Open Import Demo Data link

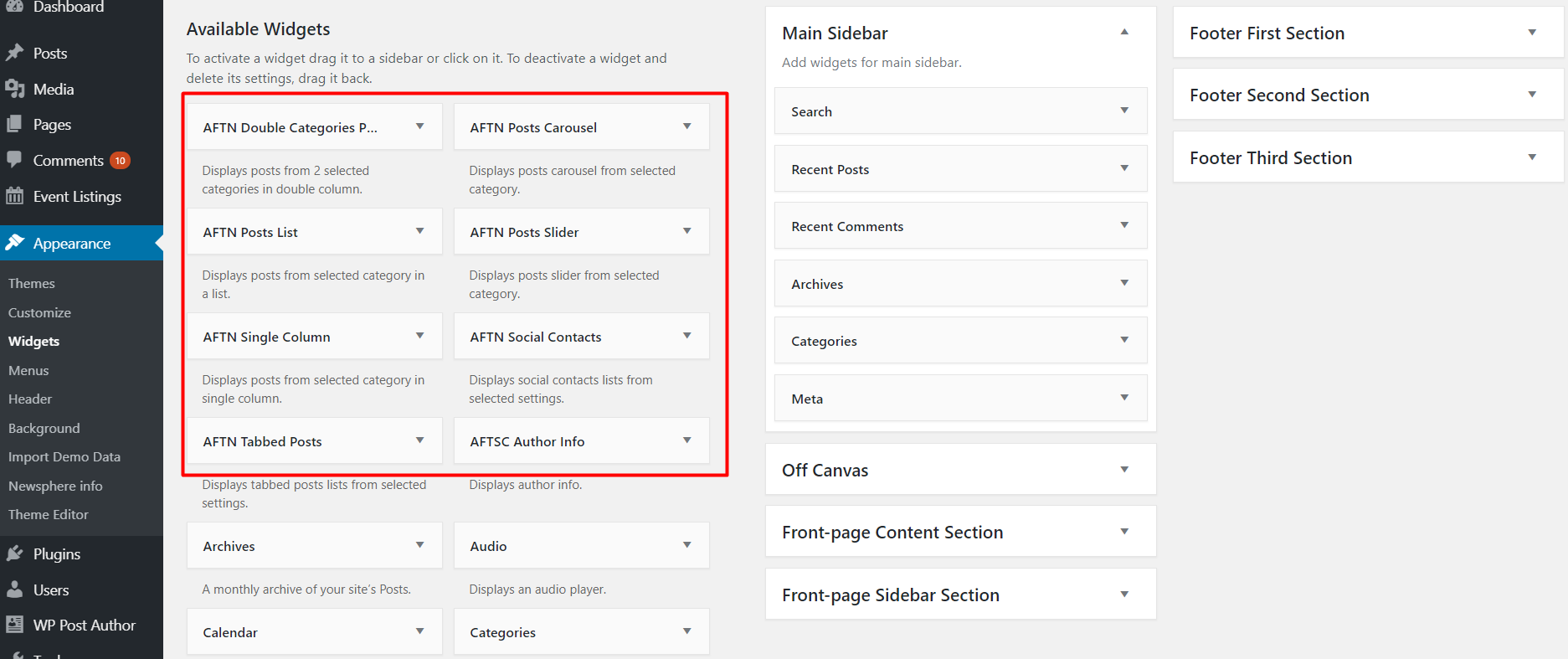[x=64, y=456]
